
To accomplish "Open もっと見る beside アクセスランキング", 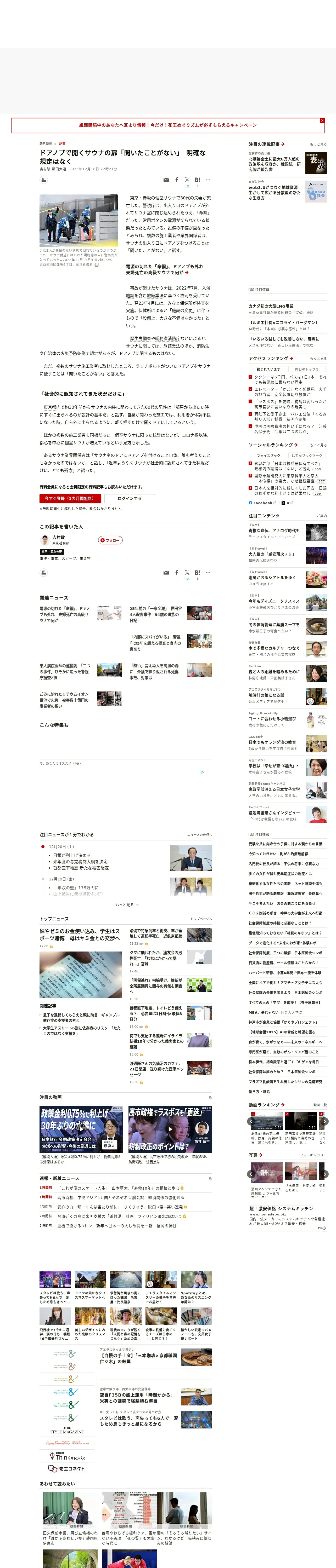I will point(318,359).
